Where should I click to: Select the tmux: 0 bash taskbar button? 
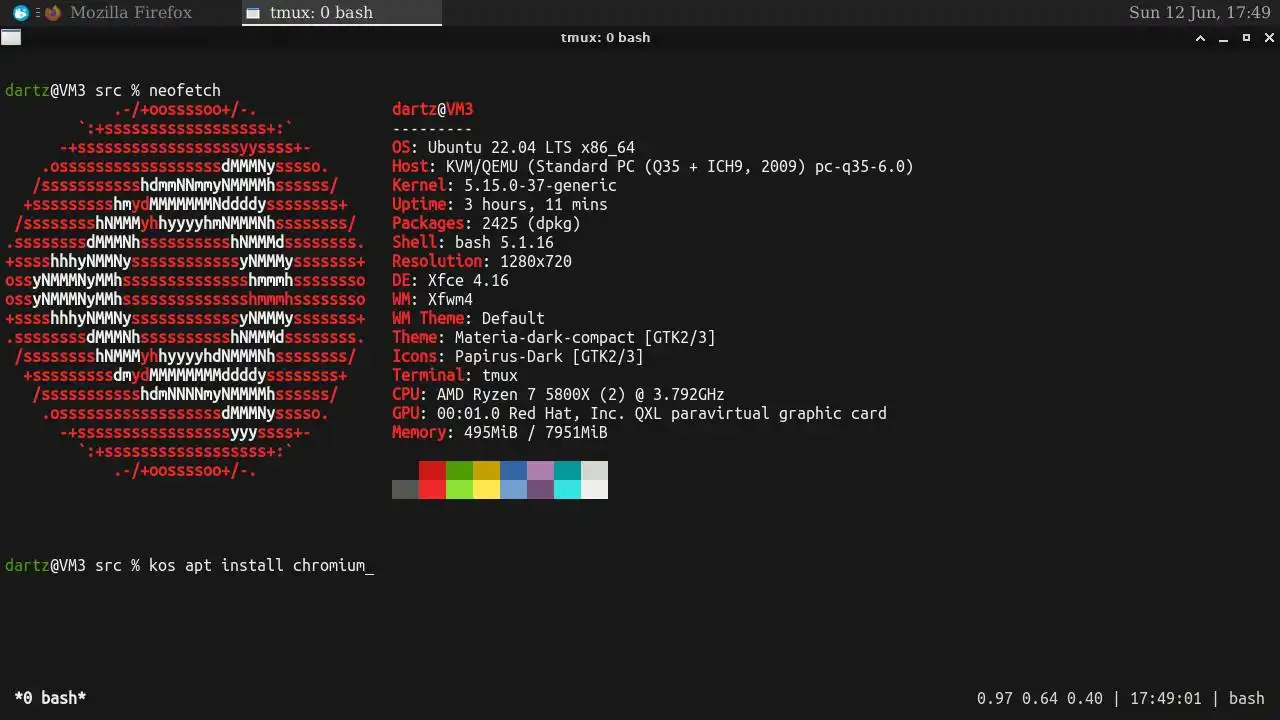click(341, 13)
